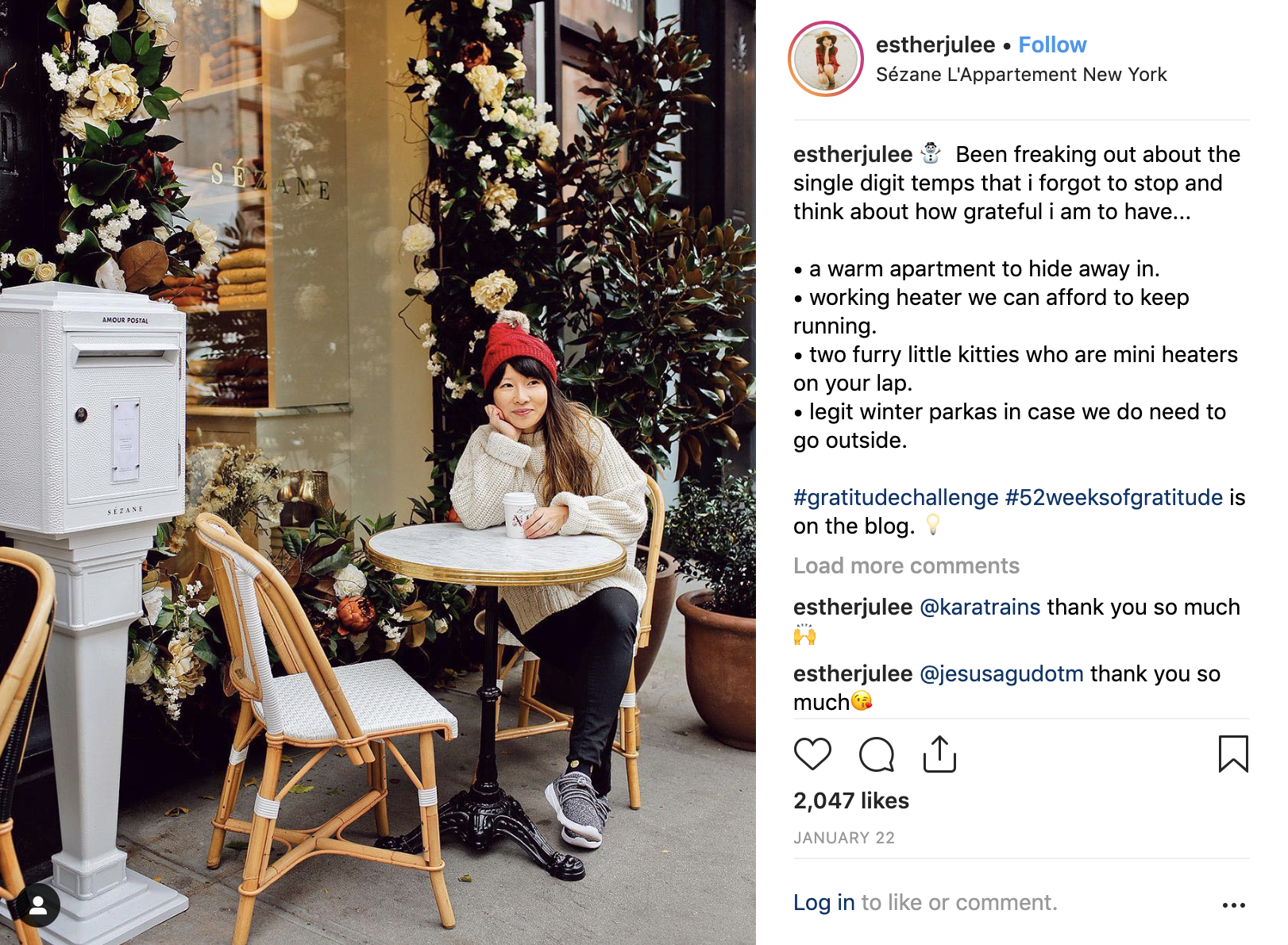Viewport: 1288px width, 945px height.
Task: Click estherjulee name in caption
Action: tap(853, 155)
